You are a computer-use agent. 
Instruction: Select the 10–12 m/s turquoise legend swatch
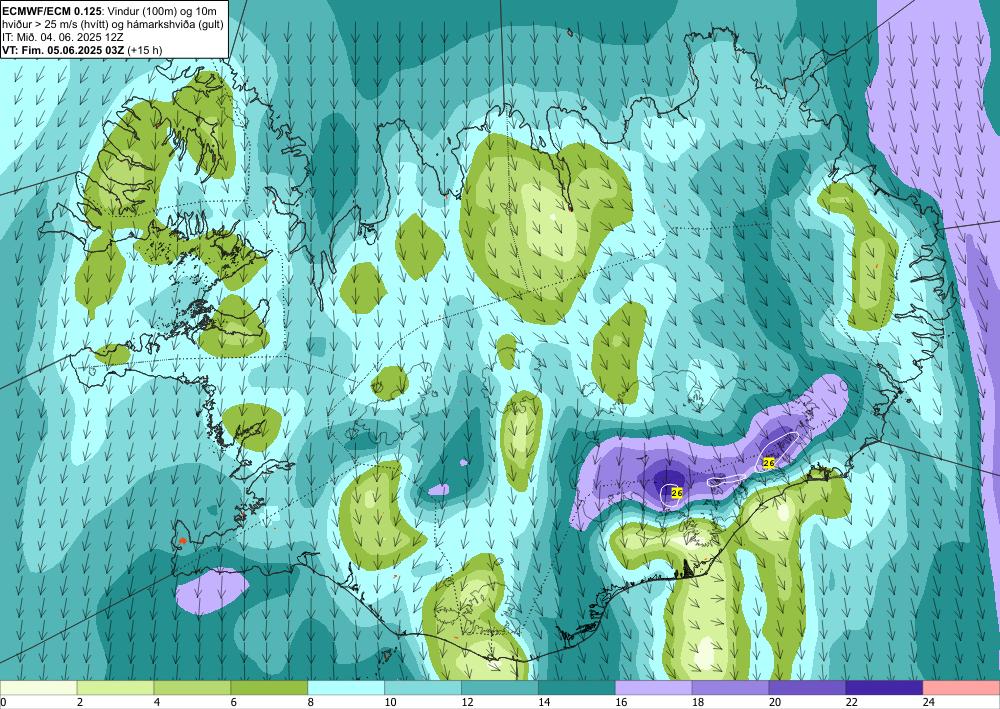pos(423,688)
